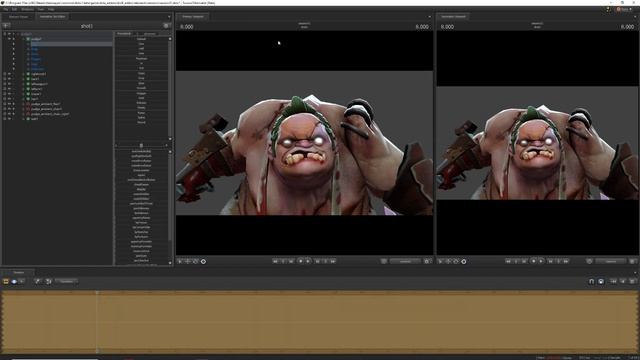Switch timeline to Graph Editor mode
The width and height of the screenshot is (640, 360).
coord(22,281)
